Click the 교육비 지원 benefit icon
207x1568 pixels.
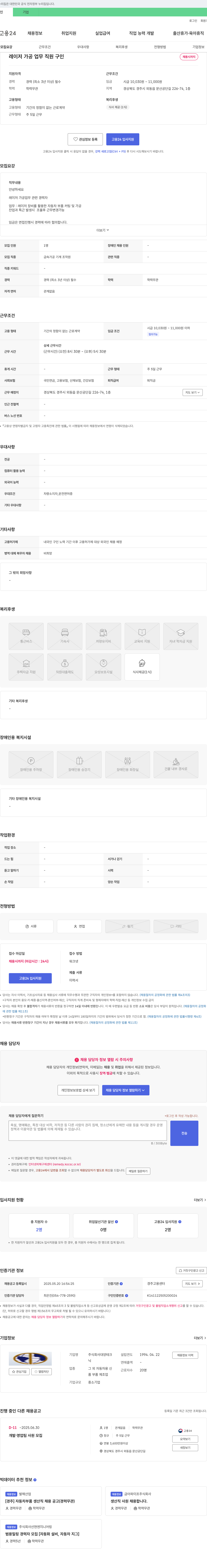coord(142,636)
